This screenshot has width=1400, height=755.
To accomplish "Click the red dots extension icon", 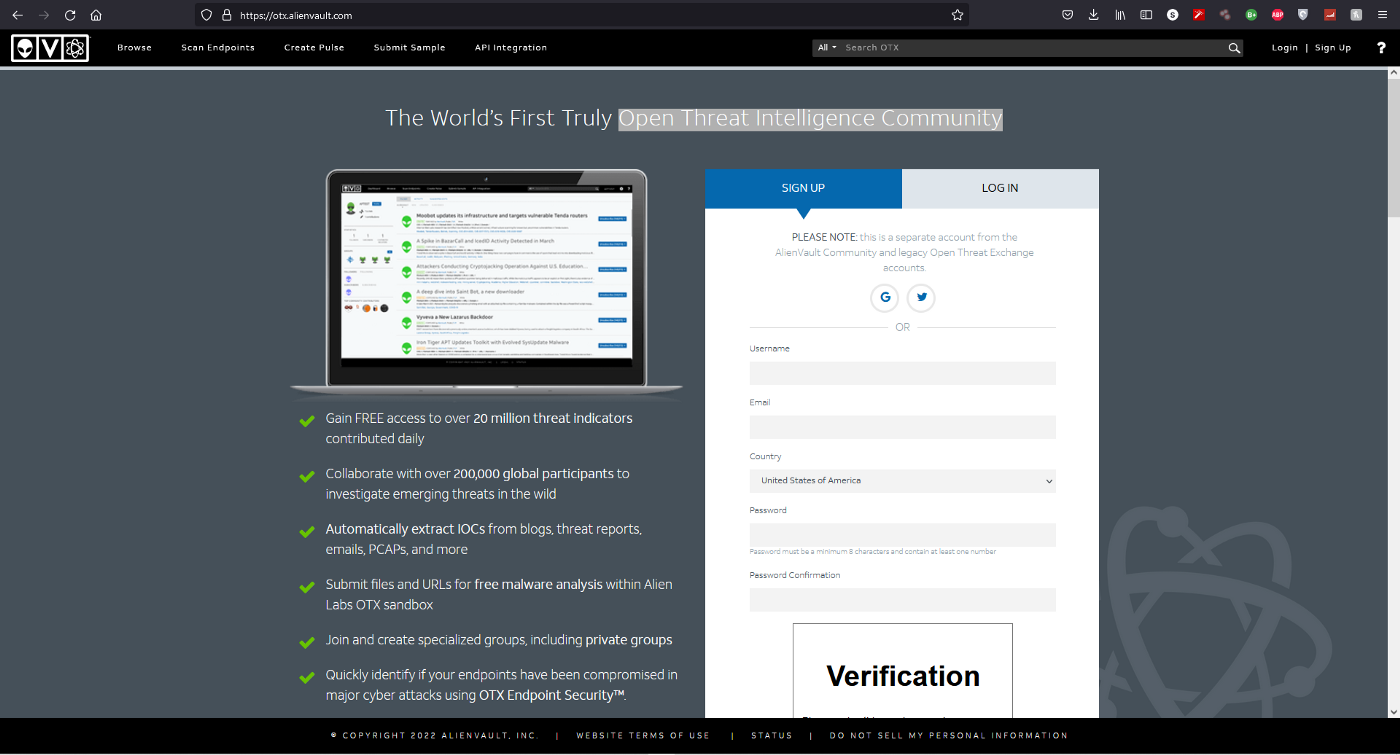I will tap(1224, 15).
